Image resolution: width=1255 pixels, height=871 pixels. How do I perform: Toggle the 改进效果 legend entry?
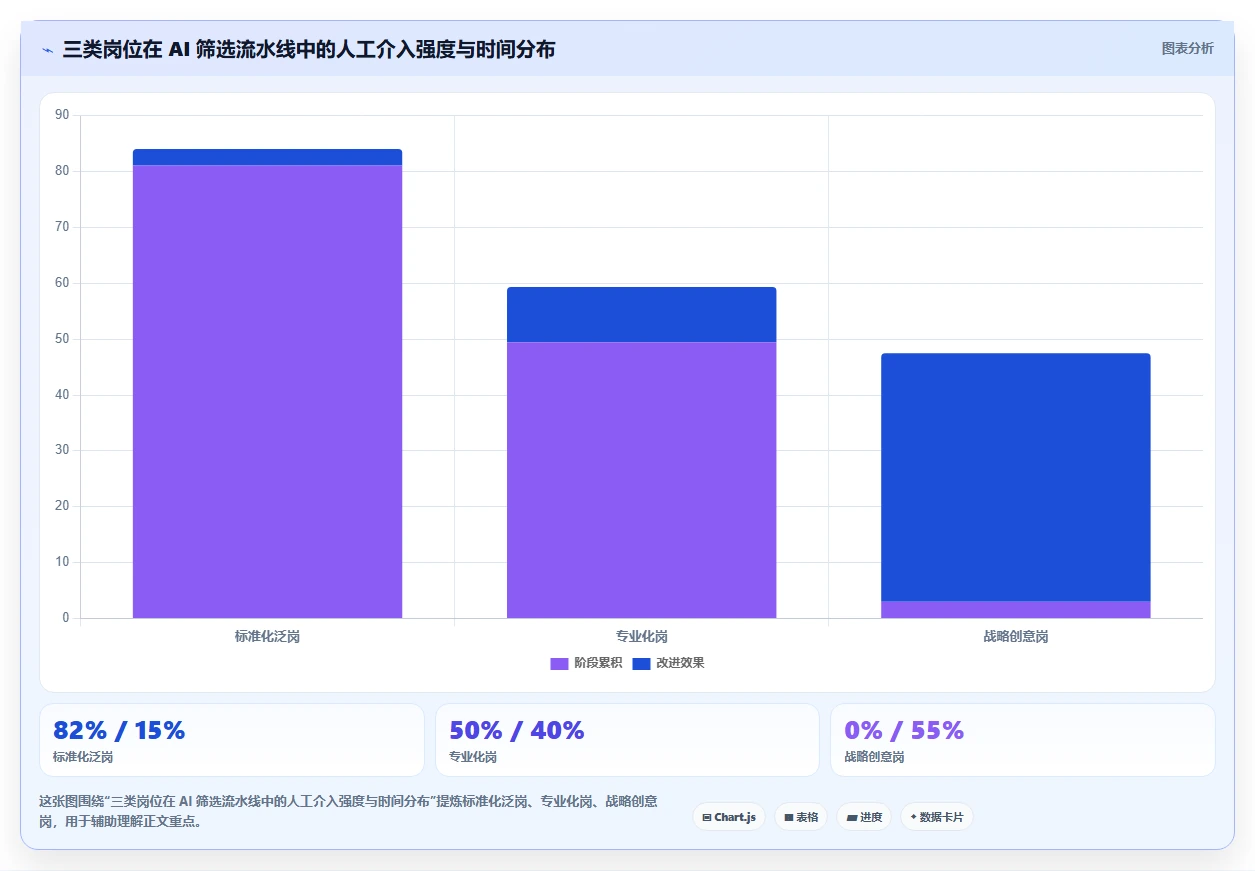tap(669, 663)
